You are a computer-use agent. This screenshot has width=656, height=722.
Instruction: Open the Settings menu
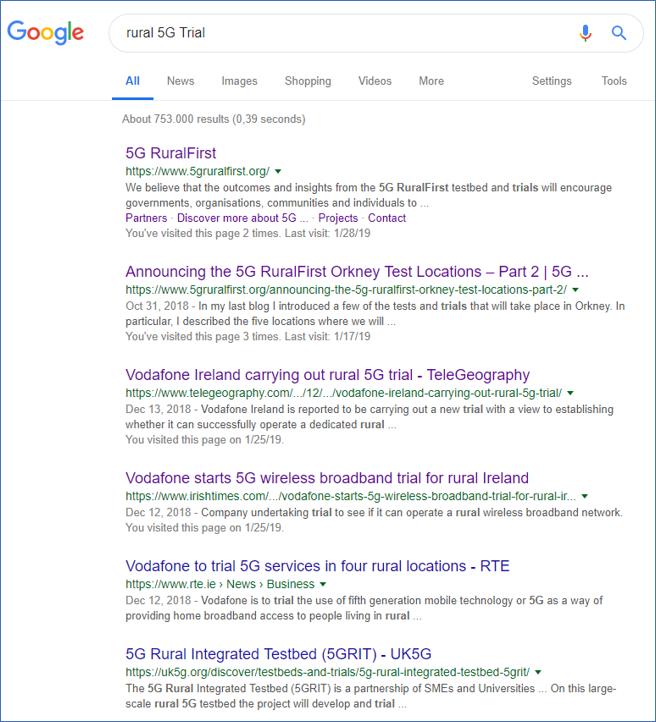[551, 81]
